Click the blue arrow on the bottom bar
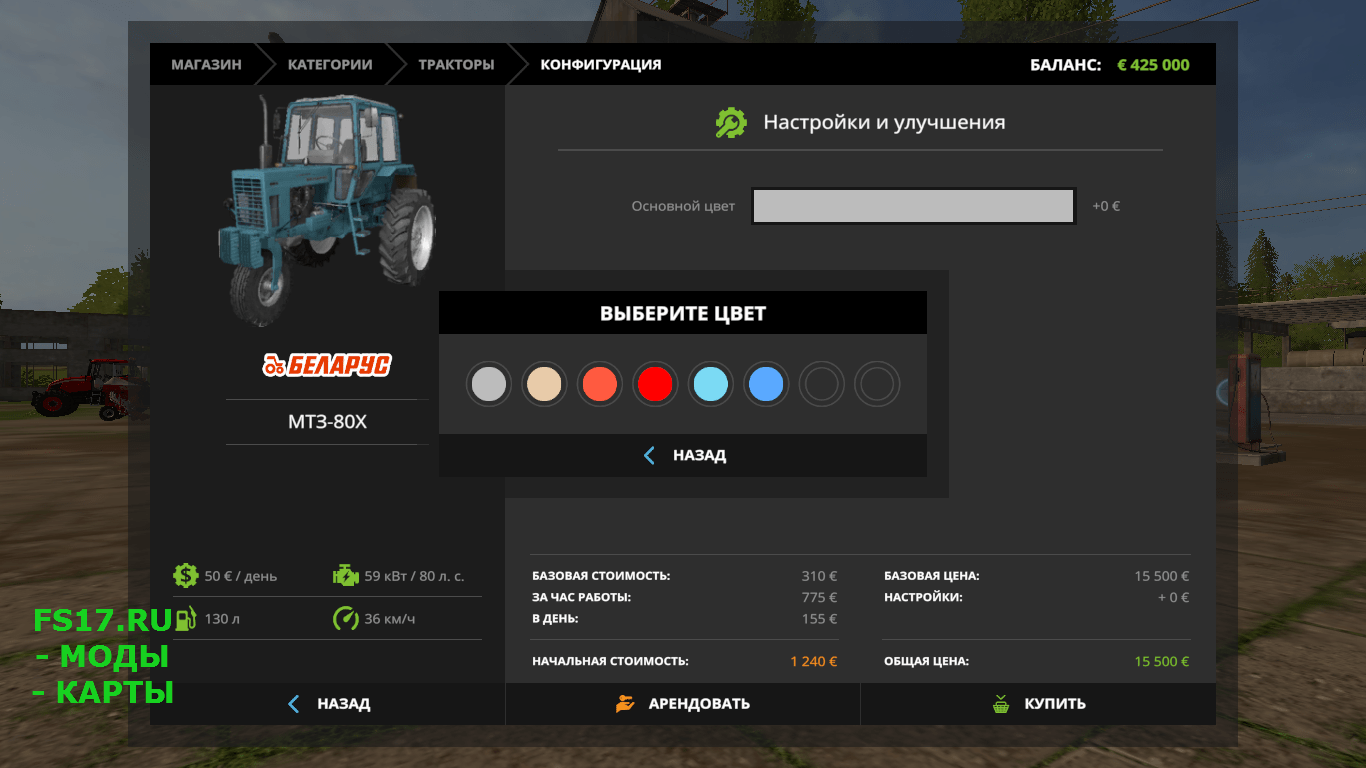The width and height of the screenshot is (1366, 768). click(x=294, y=704)
